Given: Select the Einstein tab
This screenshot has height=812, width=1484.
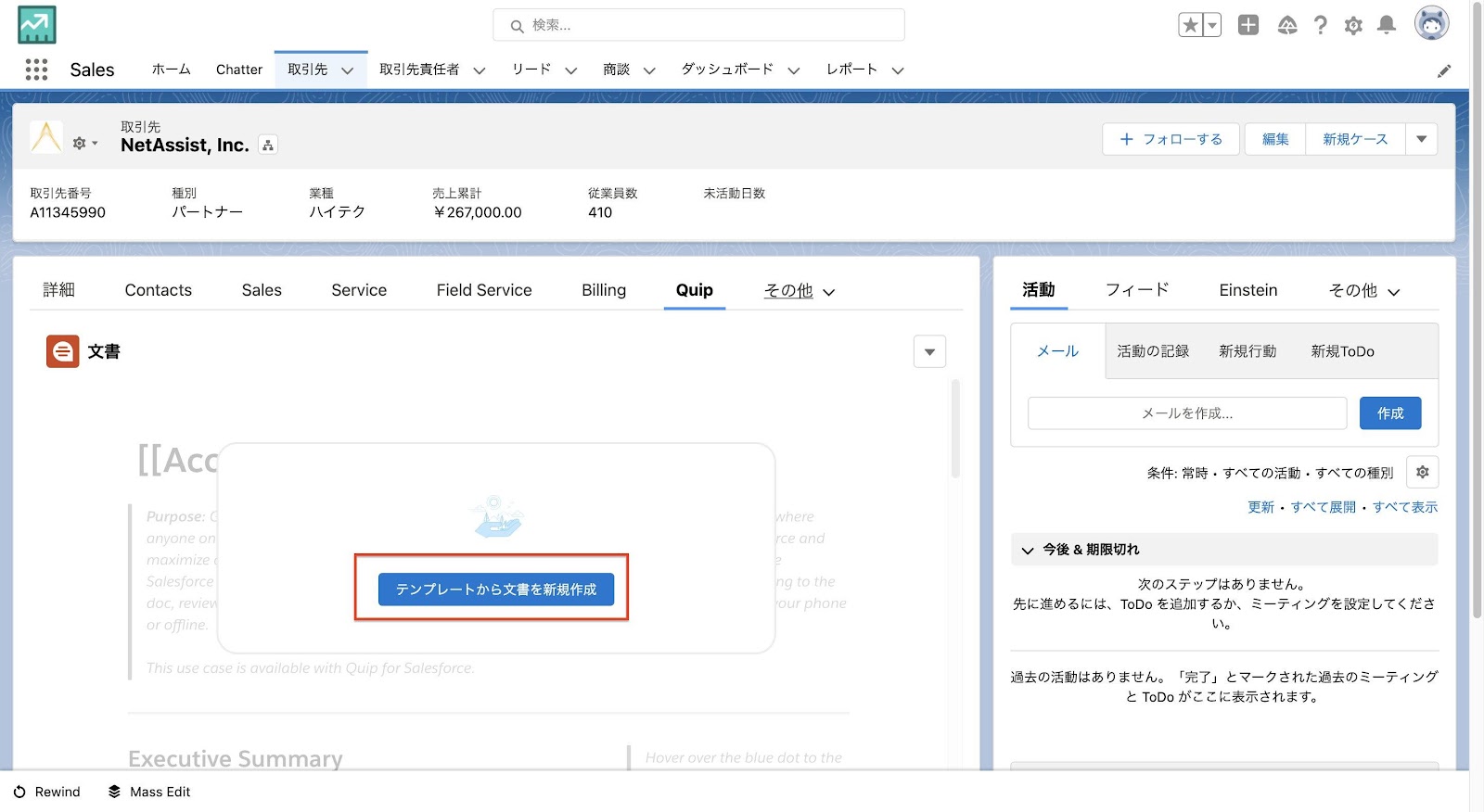Looking at the screenshot, I should coord(1248,290).
